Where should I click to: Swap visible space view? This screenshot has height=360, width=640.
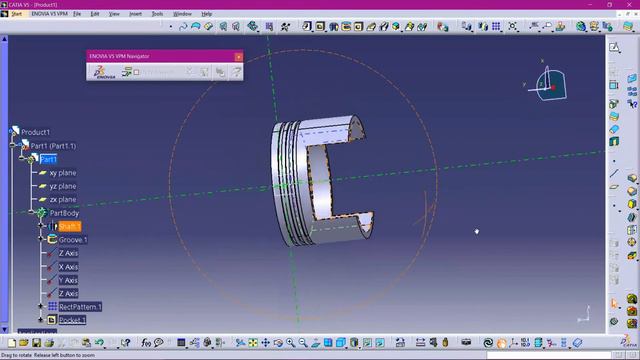[x=380, y=343]
